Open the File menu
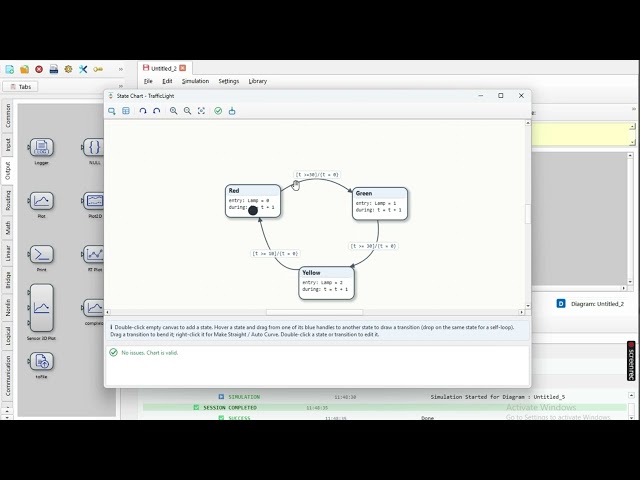The image size is (640, 480). click(148, 81)
